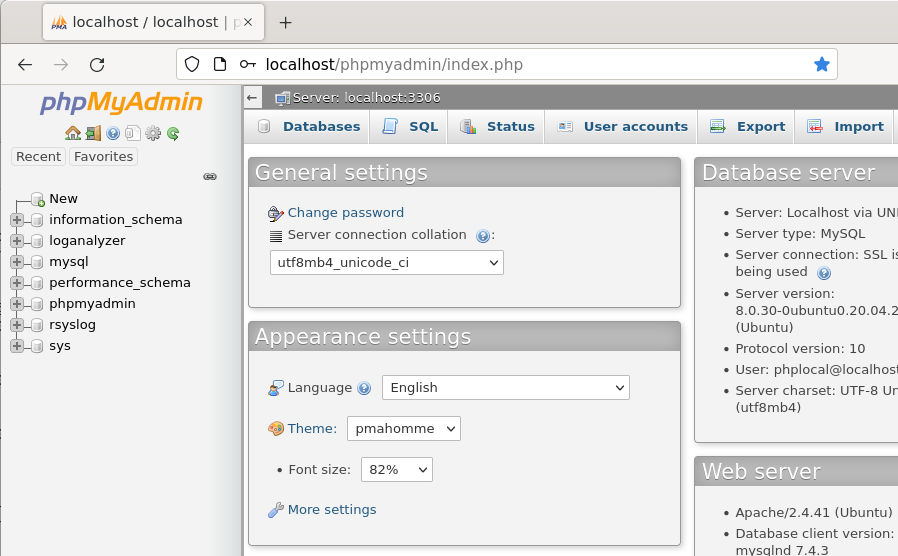Viewport: 898px width, 556px height.
Task: Click the saved-login key icon in URL bar
Action: coord(247,64)
